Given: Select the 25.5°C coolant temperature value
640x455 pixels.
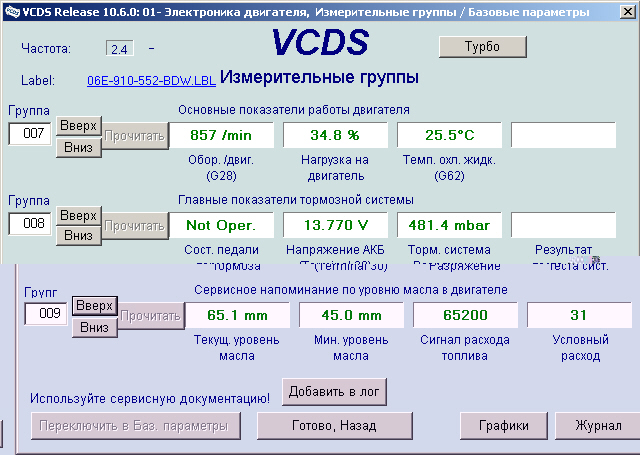Looking at the screenshot, I should [449, 135].
